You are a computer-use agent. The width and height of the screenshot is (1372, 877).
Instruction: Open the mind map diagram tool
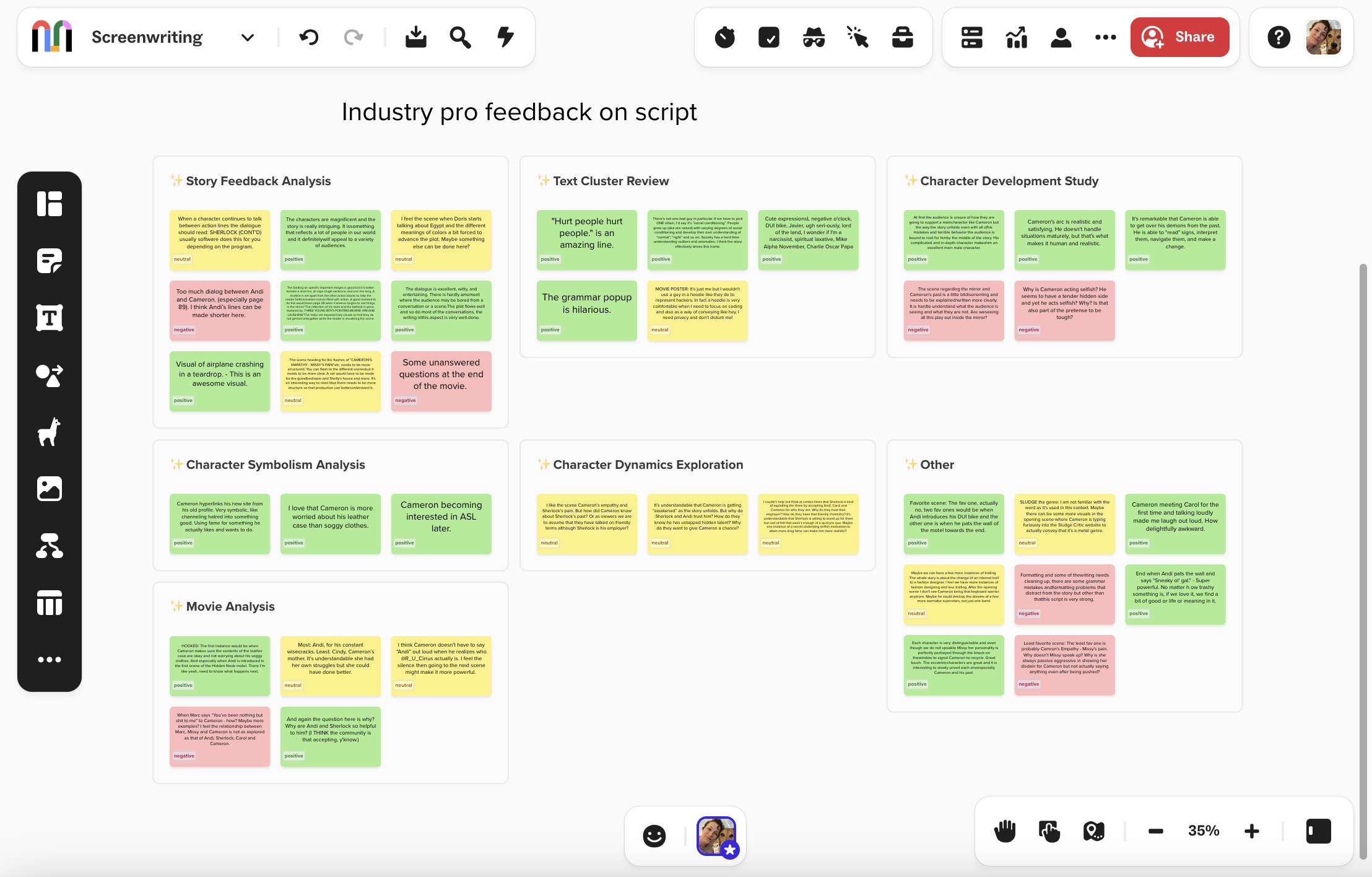[50, 546]
